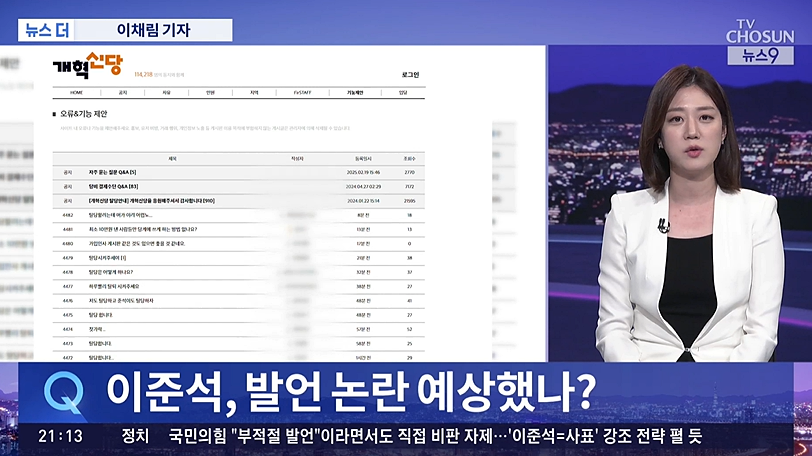Open post number 4480
Viewport: 812px width, 456px height.
click(x=137, y=244)
